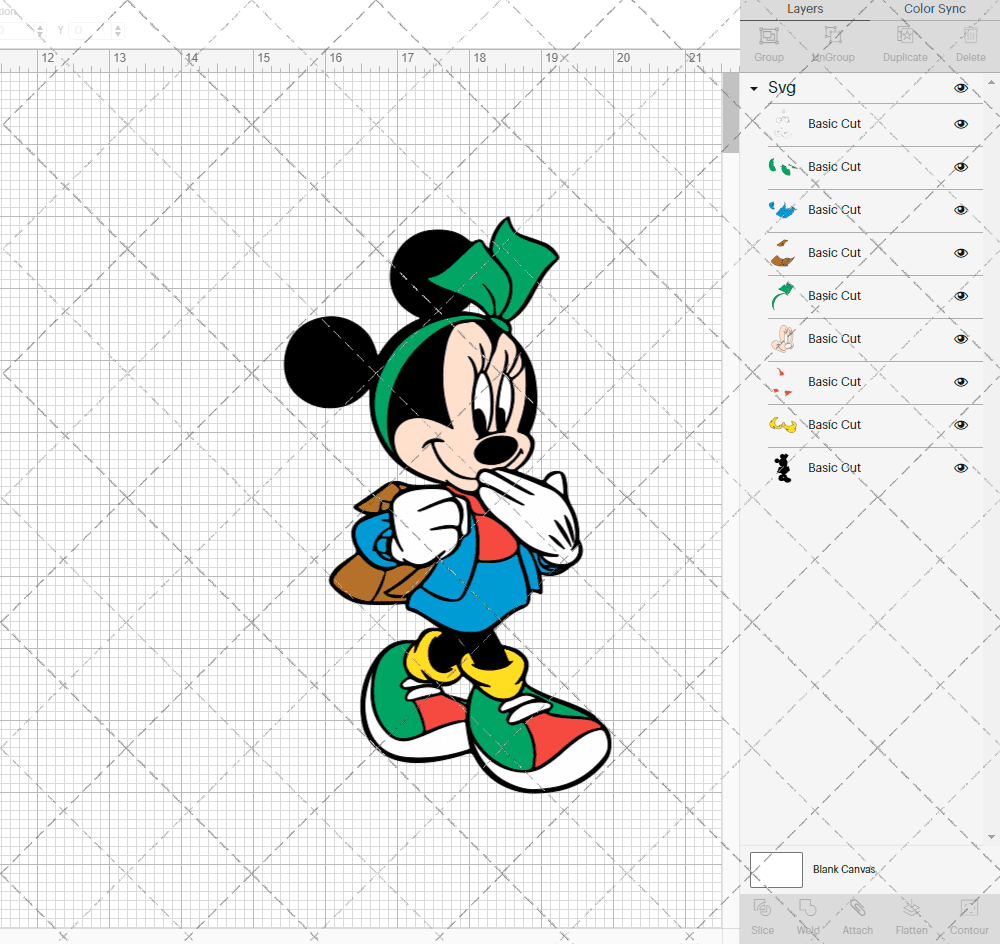The height and width of the screenshot is (944, 1000).
Task: Hide the peach skin-tone layer
Action: 960,339
